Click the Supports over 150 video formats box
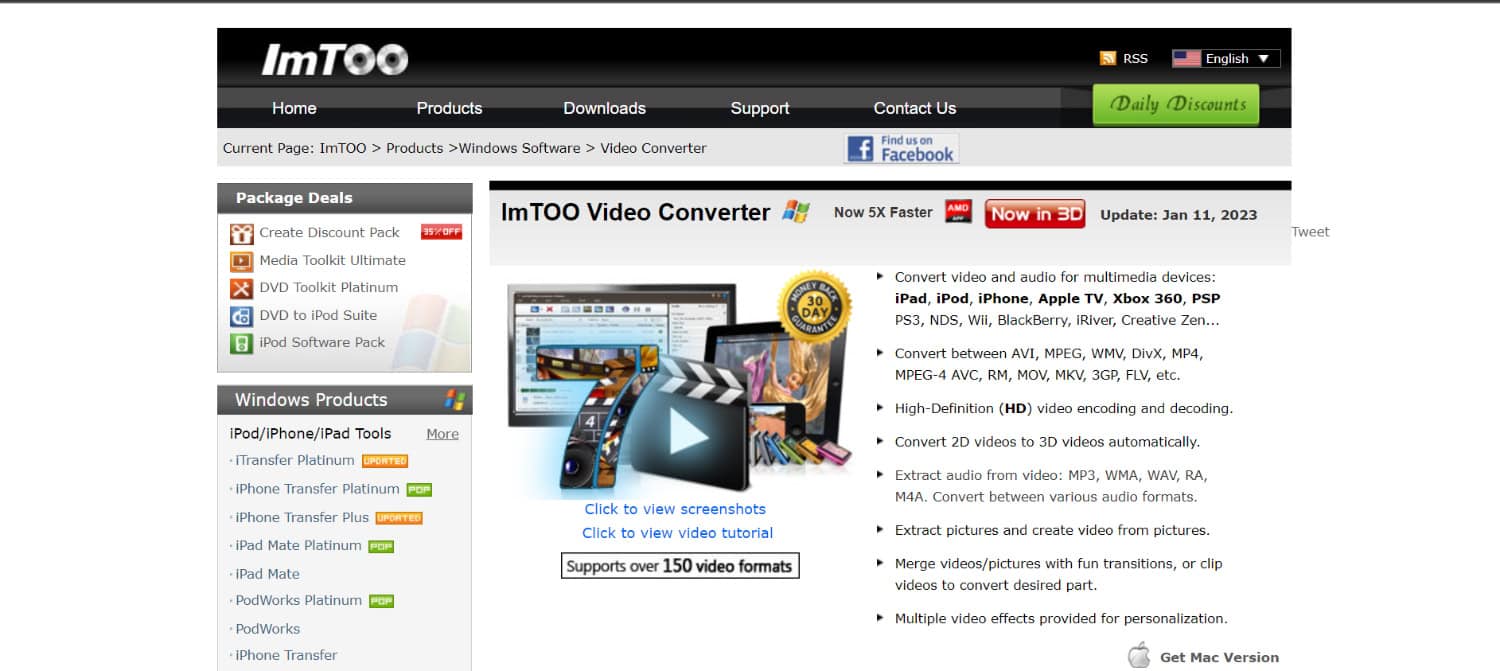The image size is (1500, 671). (680, 566)
